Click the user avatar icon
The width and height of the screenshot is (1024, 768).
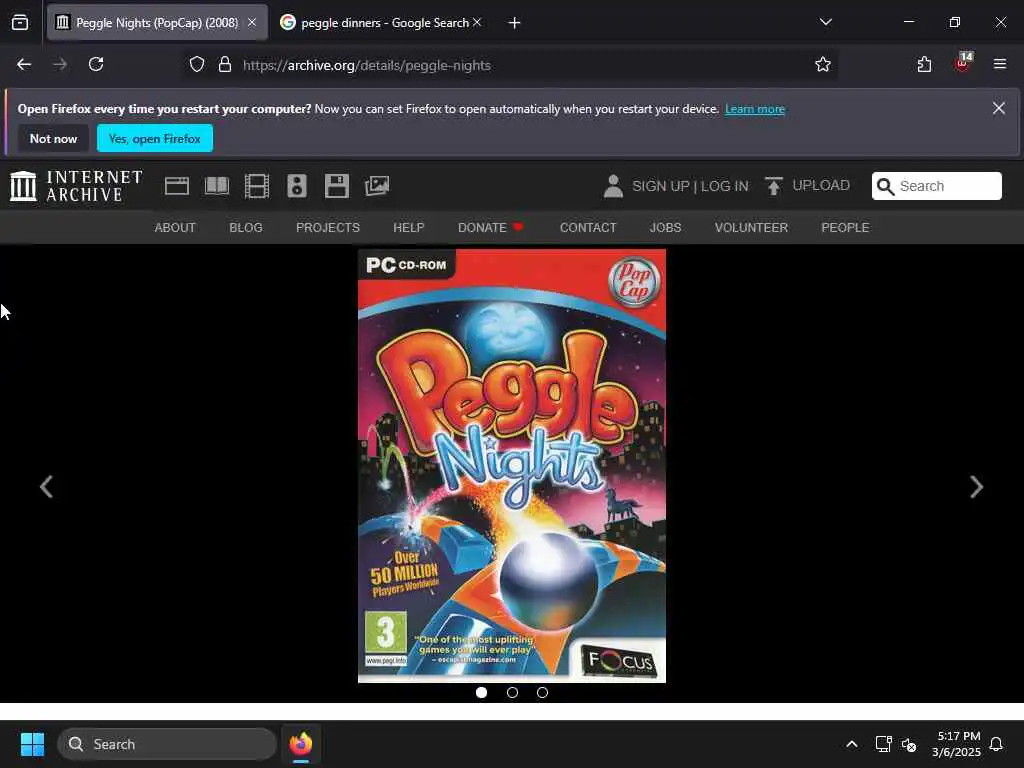click(x=613, y=186)
